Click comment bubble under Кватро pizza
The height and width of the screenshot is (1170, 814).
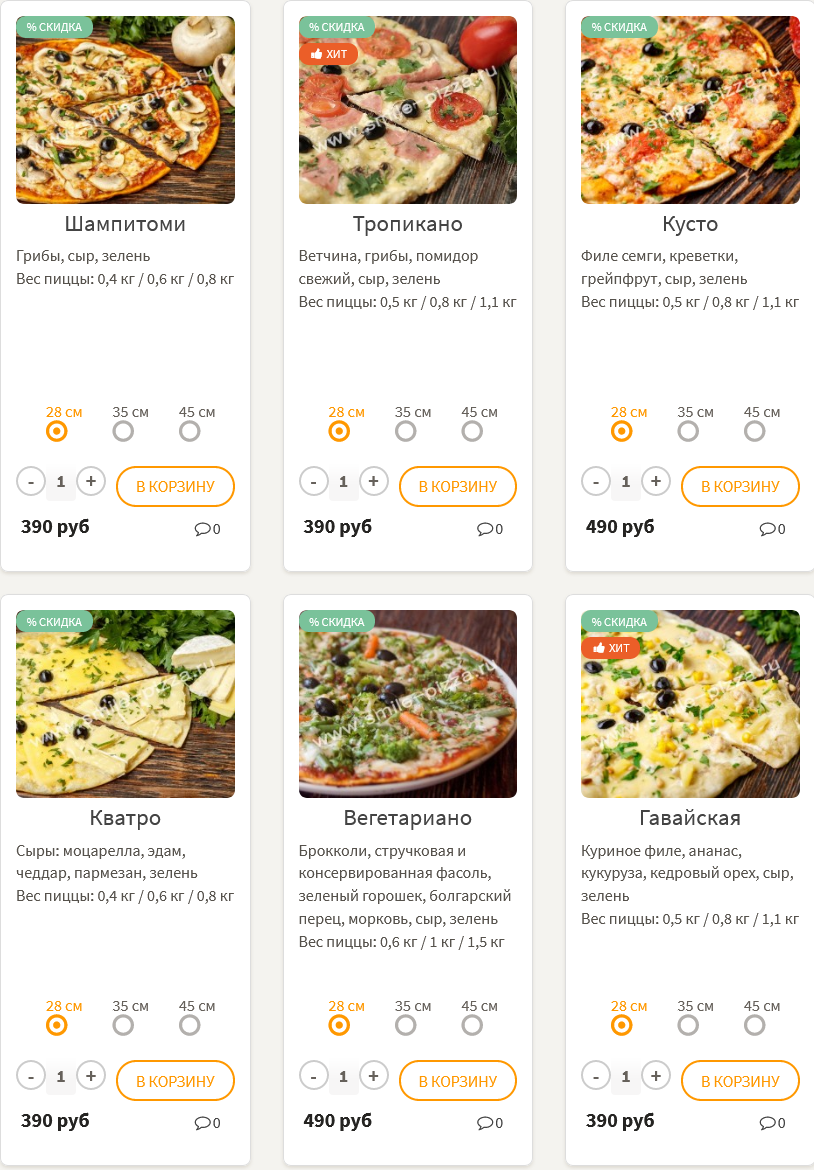tap(202, 1123)
